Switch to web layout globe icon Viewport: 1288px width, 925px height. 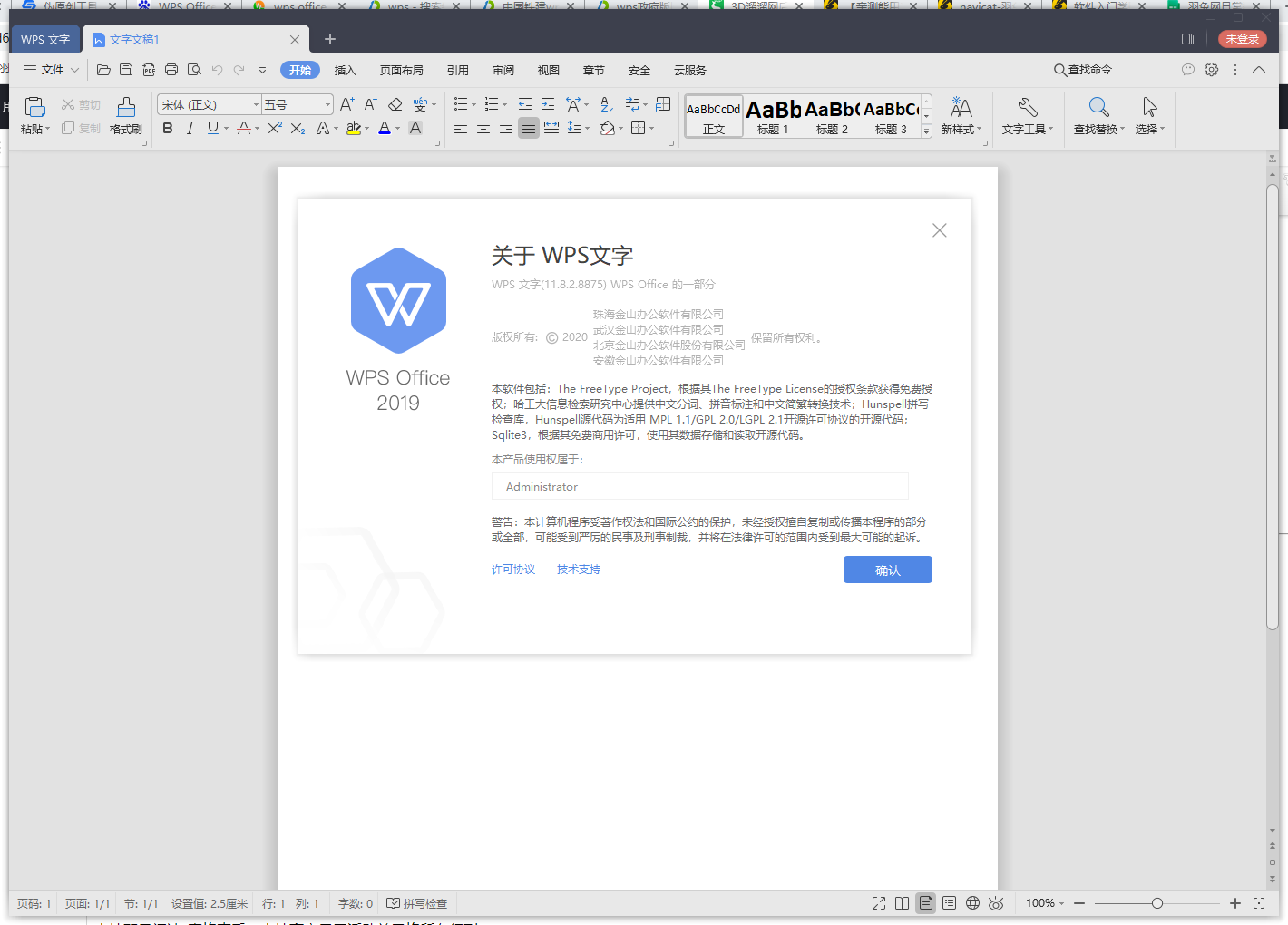(x=972, y=903)
